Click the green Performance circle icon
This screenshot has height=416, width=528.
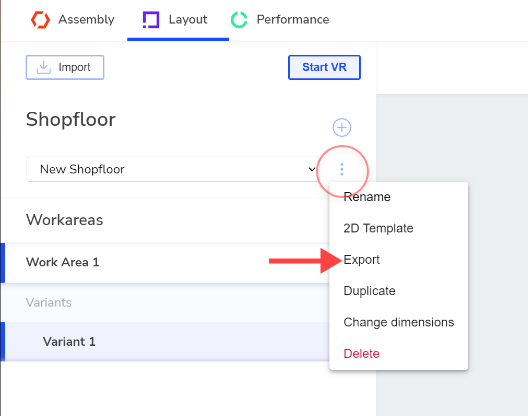click(239, 20)
